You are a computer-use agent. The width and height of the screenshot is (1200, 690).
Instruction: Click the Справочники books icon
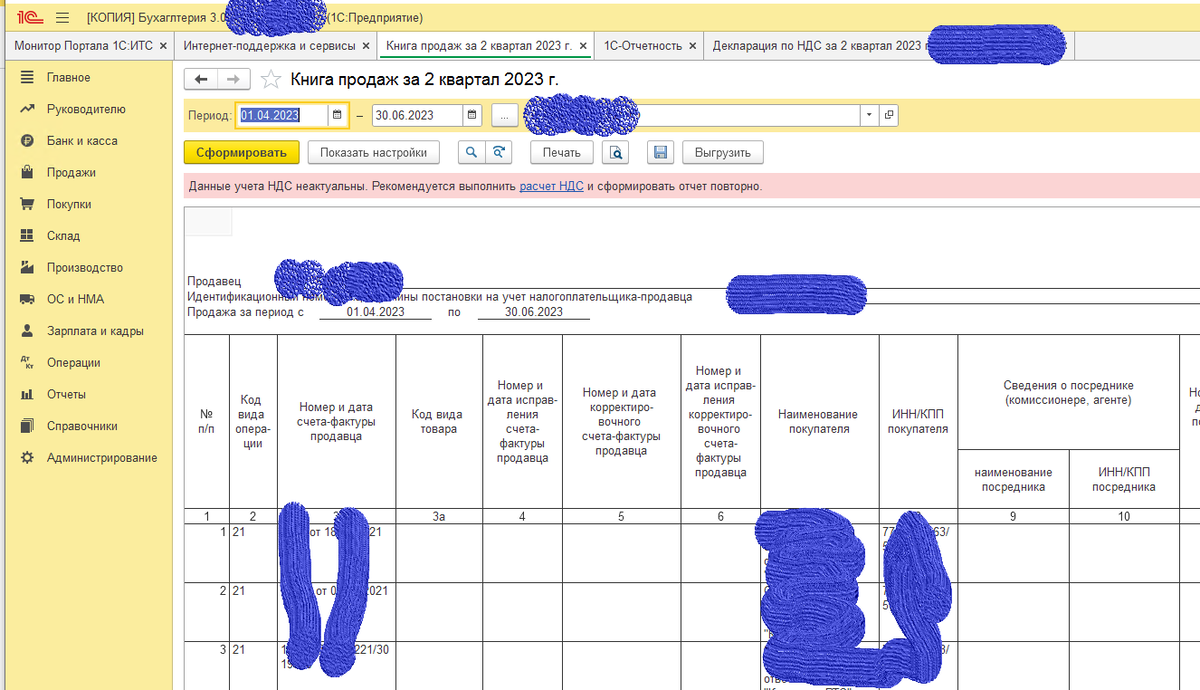pos(27,426)
